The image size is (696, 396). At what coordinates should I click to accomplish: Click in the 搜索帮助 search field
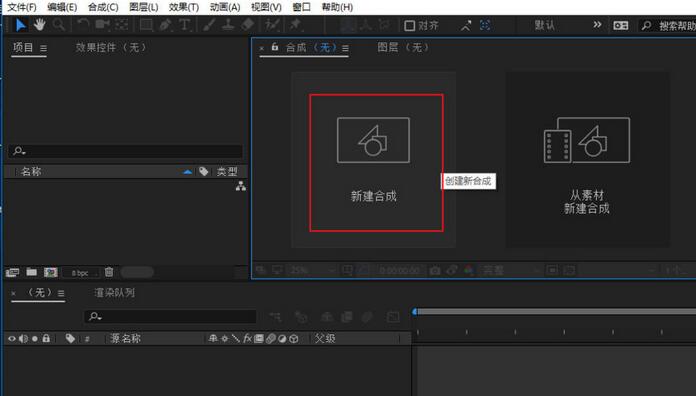pyautogui.click(x=667, y=26)
